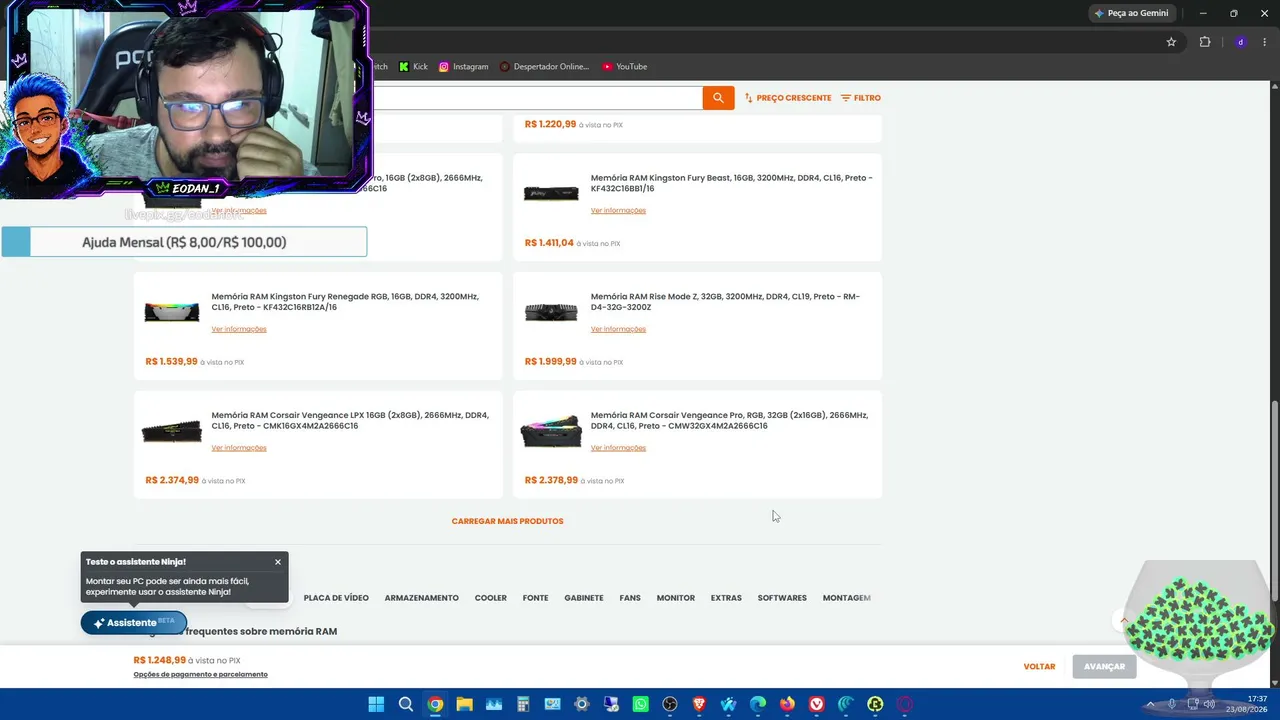
Task: Click Corsair Vengeance LPX thumbnail
Action: tap(172, 431)
